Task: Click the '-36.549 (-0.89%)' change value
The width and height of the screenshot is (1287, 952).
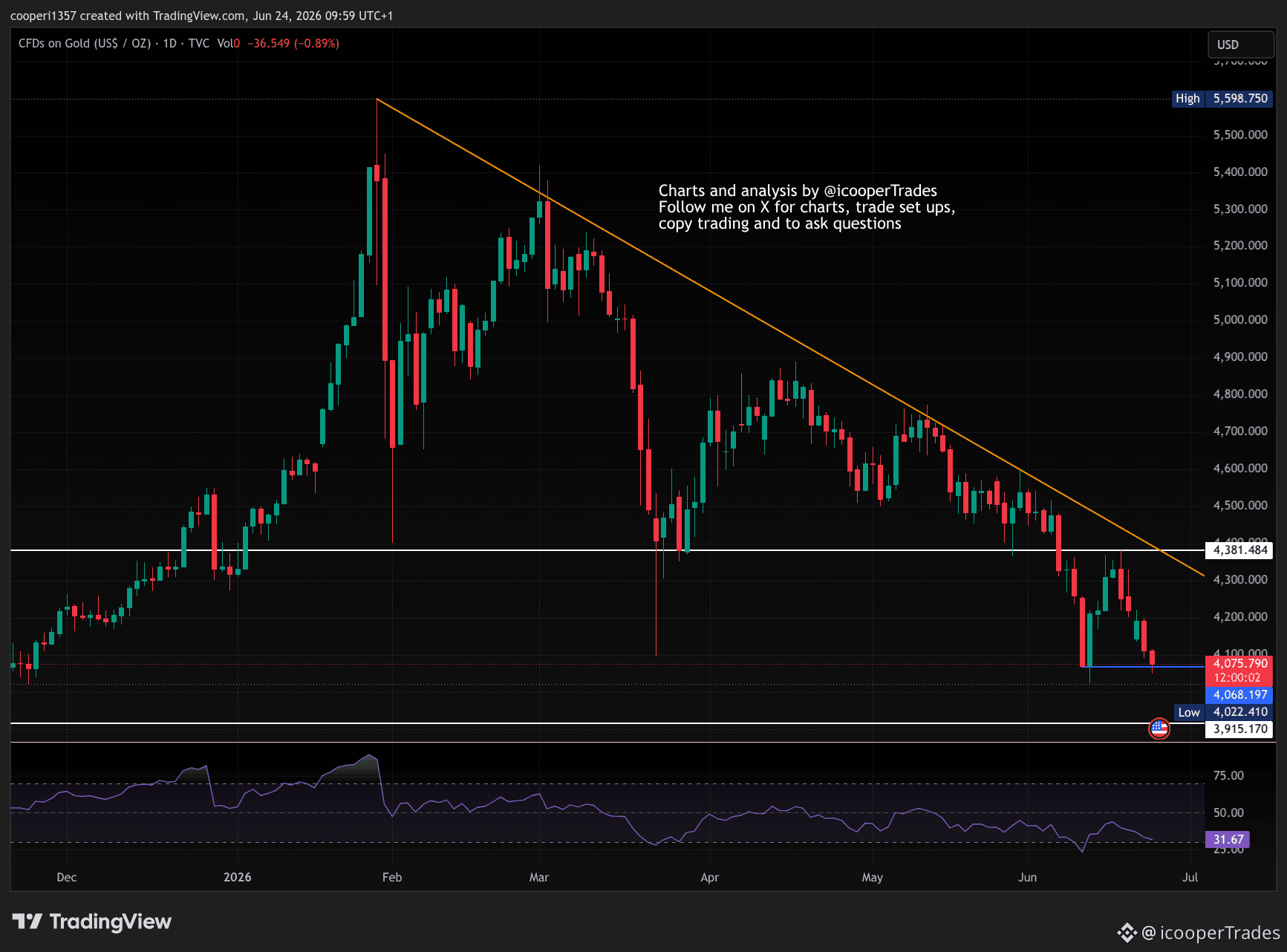Action: coord(293,44)
